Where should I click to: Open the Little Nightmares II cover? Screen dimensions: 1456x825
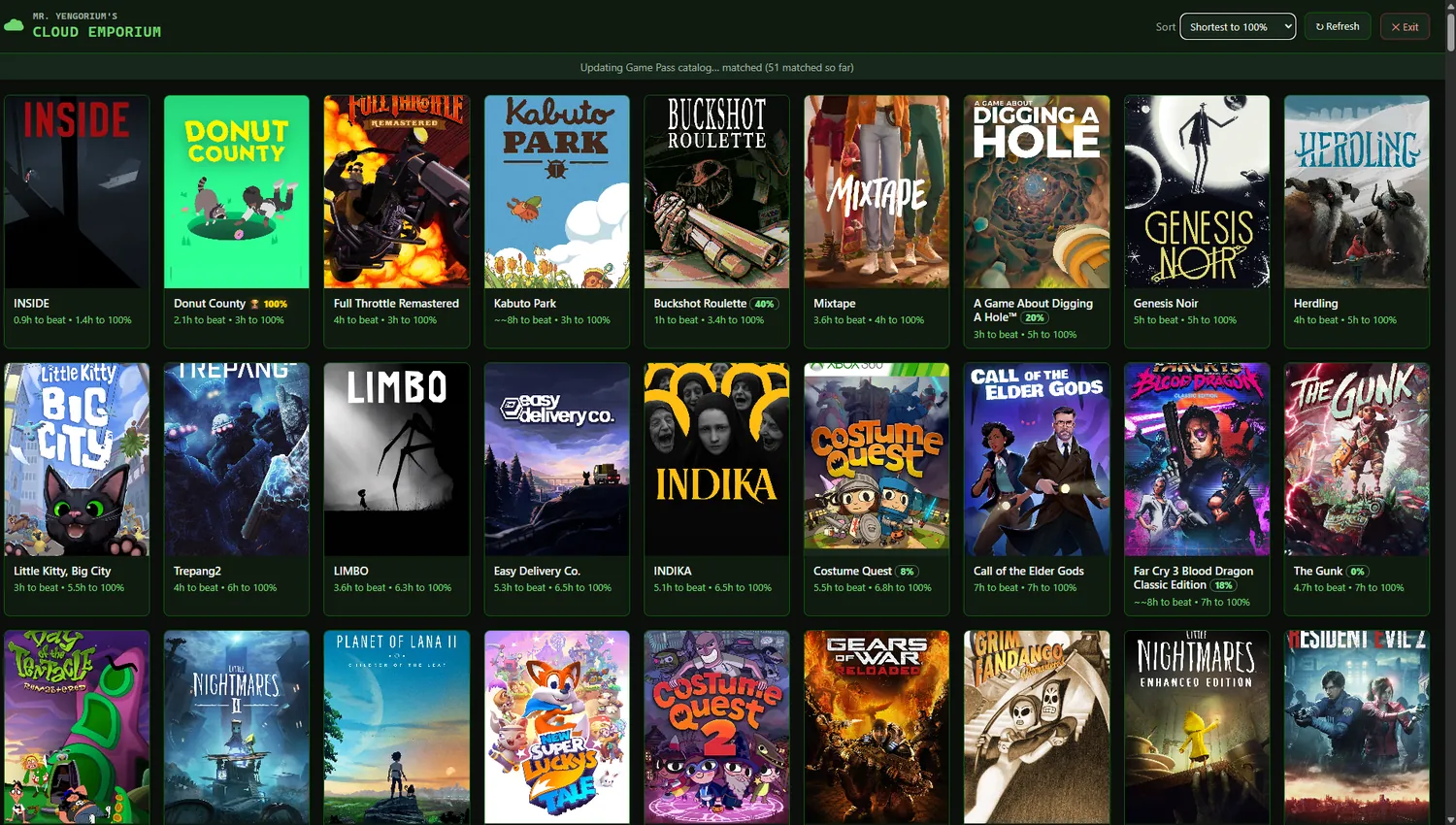click(x=237, y=727)
